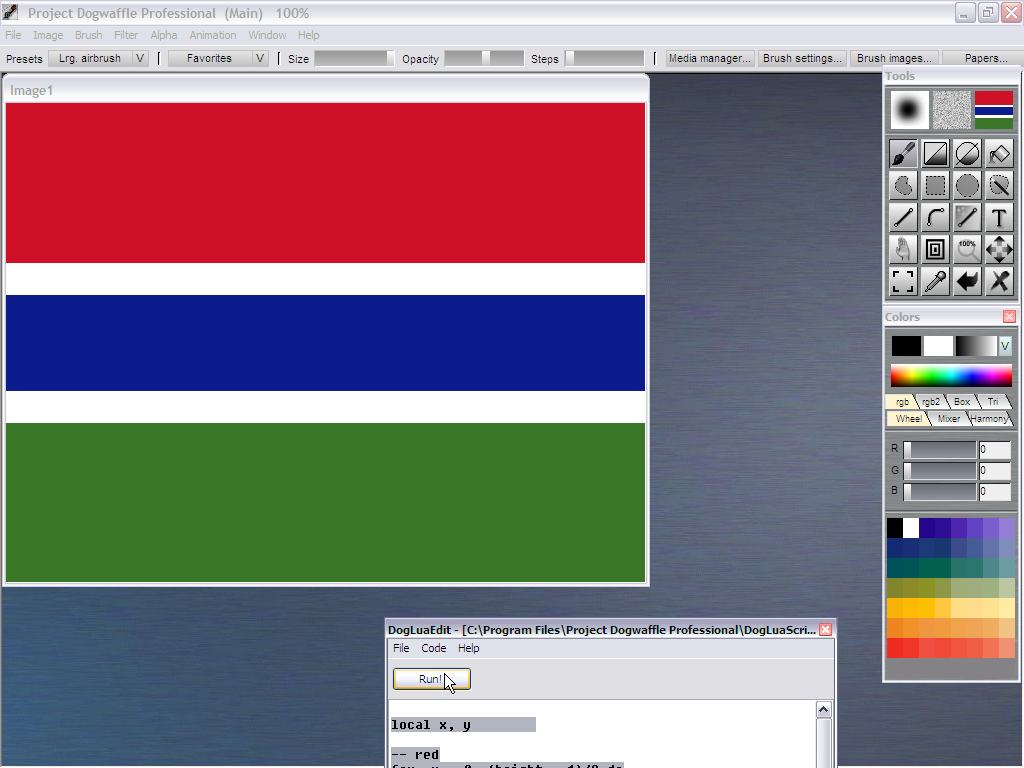The image size is (1024, 768).
Task: Select the paintbrush tool
Action: click(x=903, y=153)
